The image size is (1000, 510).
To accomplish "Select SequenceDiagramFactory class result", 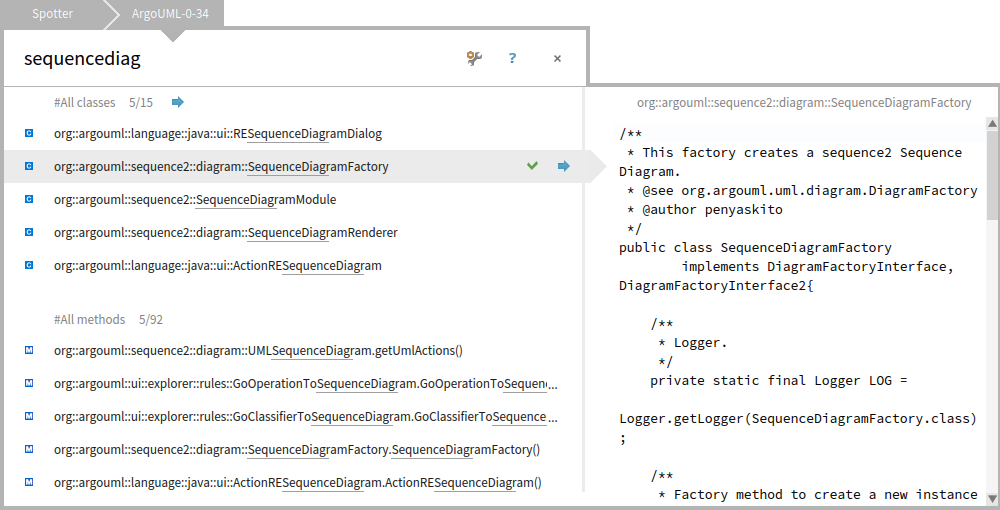I will pyautogui.click(x=293, y=166).
